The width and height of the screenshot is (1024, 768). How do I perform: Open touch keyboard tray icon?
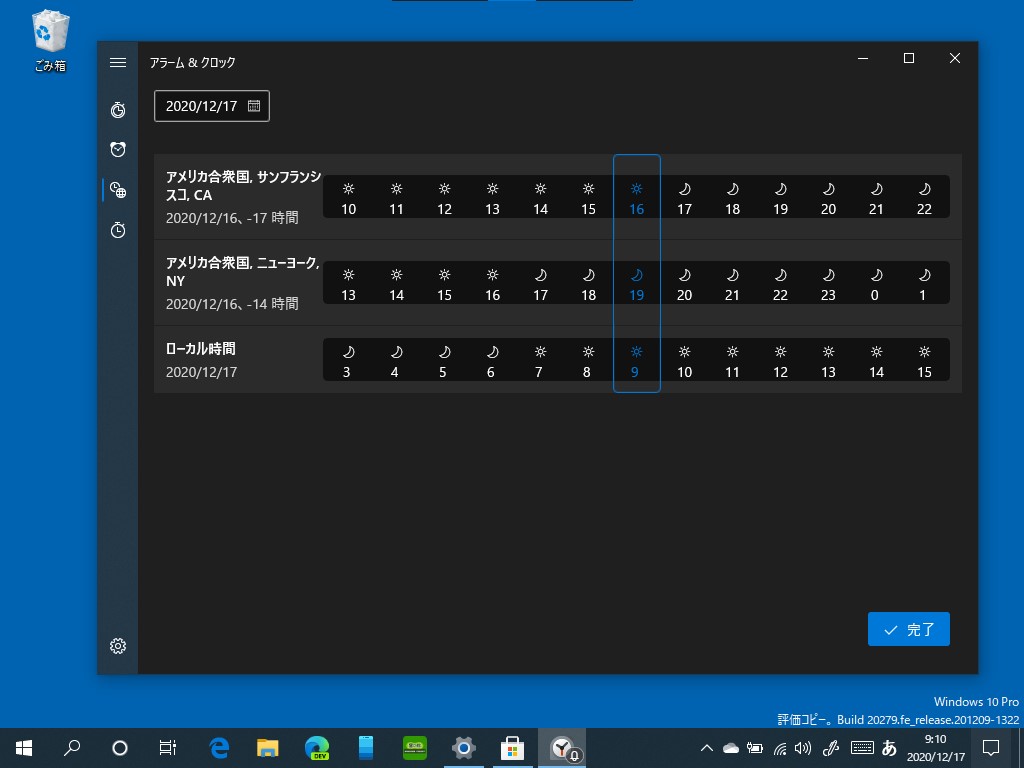tap(862, 748)
